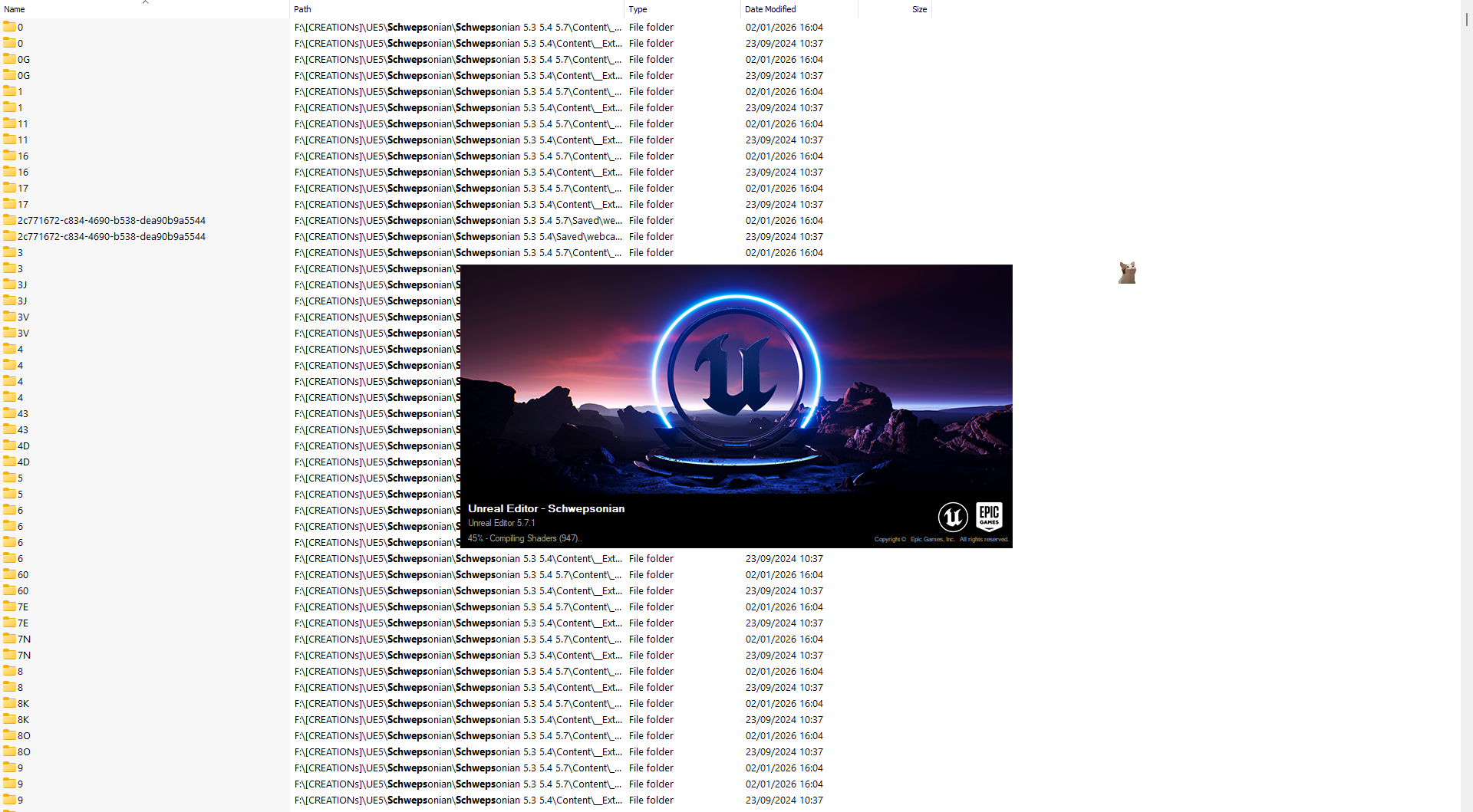Select folder icon of 17 modified 02/01/2026
Viewport: 1473px width, 812px height.
click(9, 188)
